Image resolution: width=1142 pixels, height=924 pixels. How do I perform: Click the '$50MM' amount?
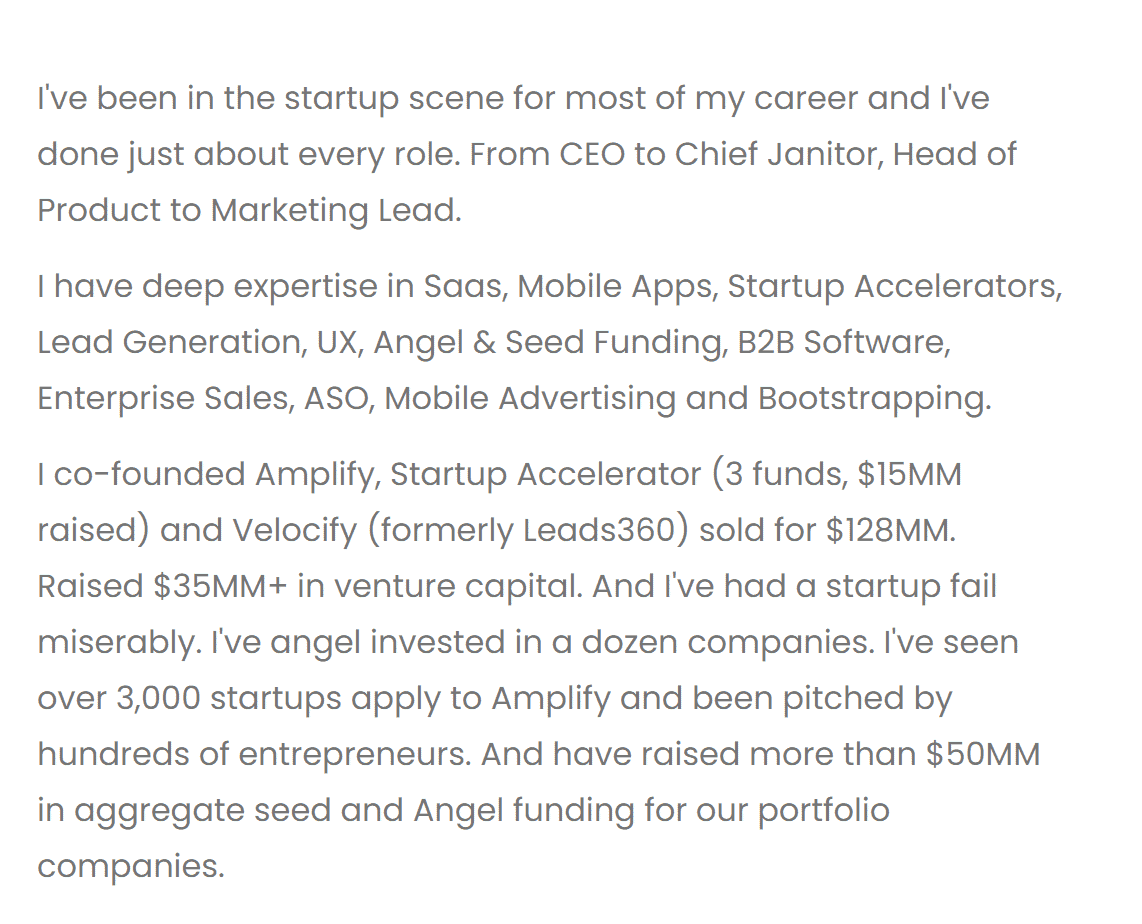[983, 754]
